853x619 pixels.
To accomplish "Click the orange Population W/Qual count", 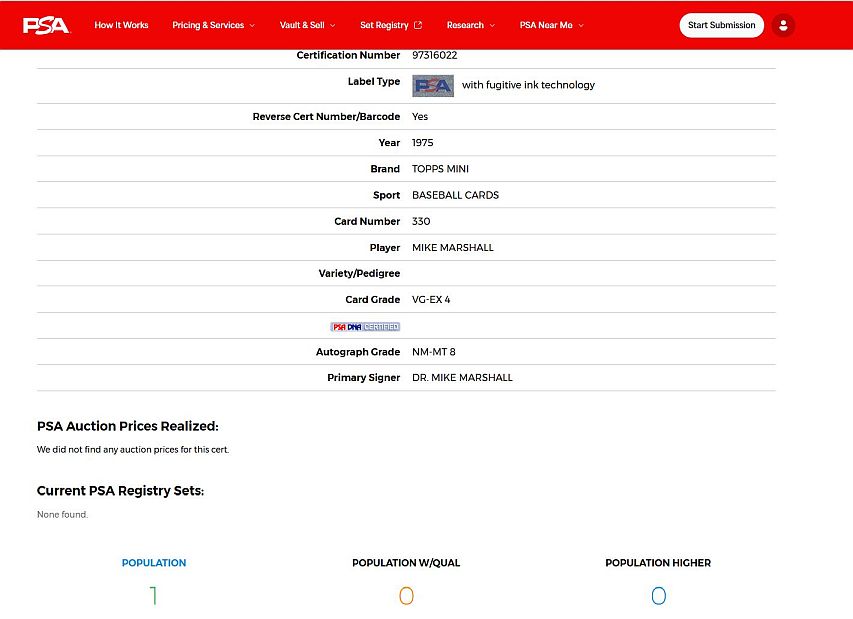I will tap(406, 596).
